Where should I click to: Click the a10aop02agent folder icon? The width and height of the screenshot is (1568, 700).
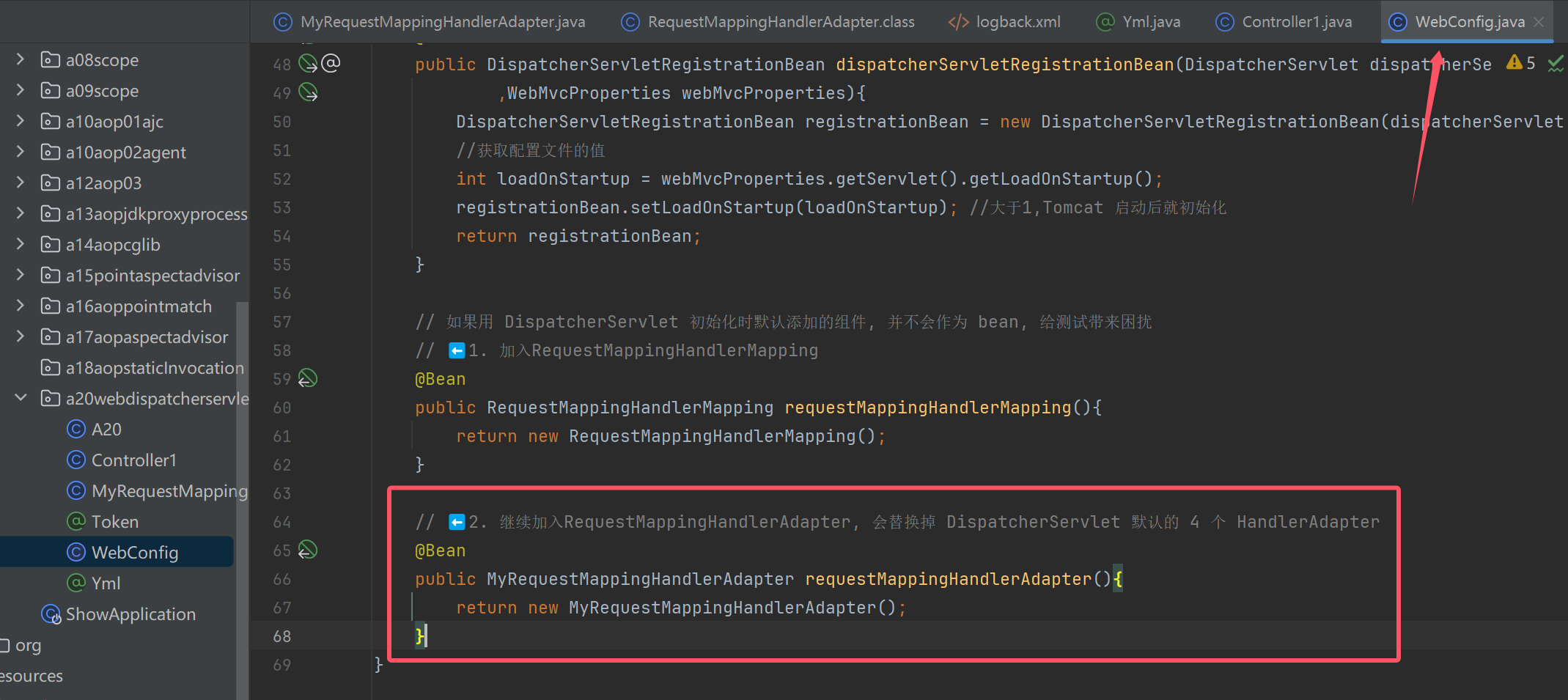[50, 152]
